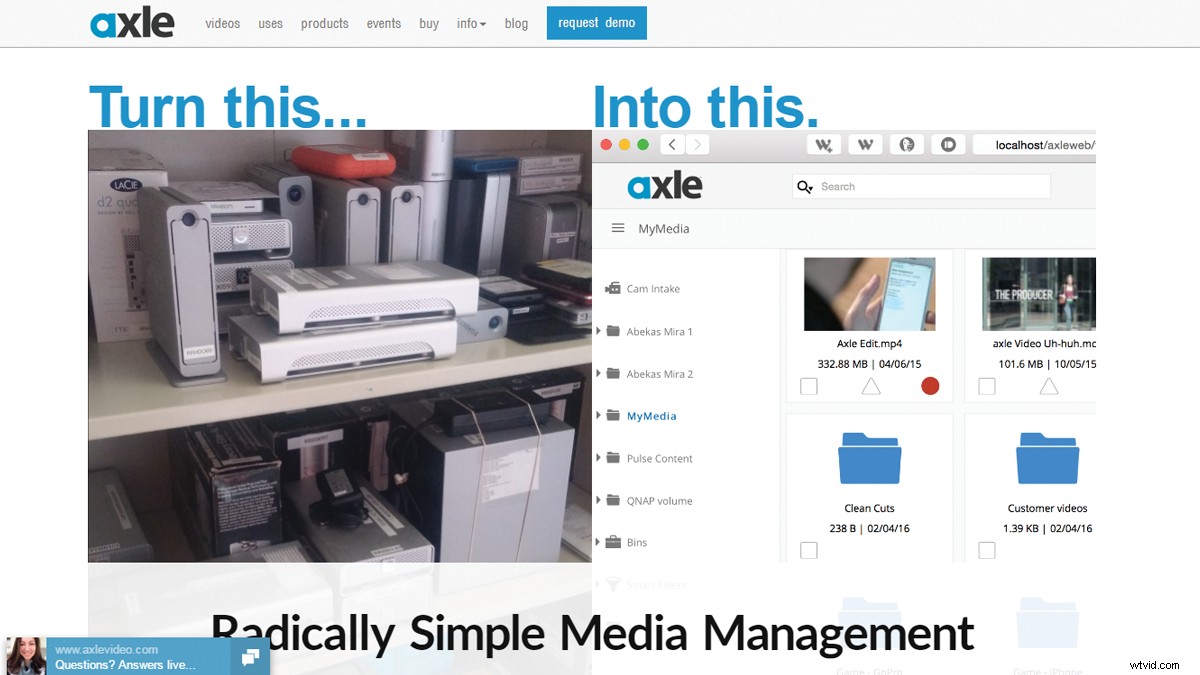Expand the QNAP volume folder
Screen dimensions: 1200x675
pos(599,500)
